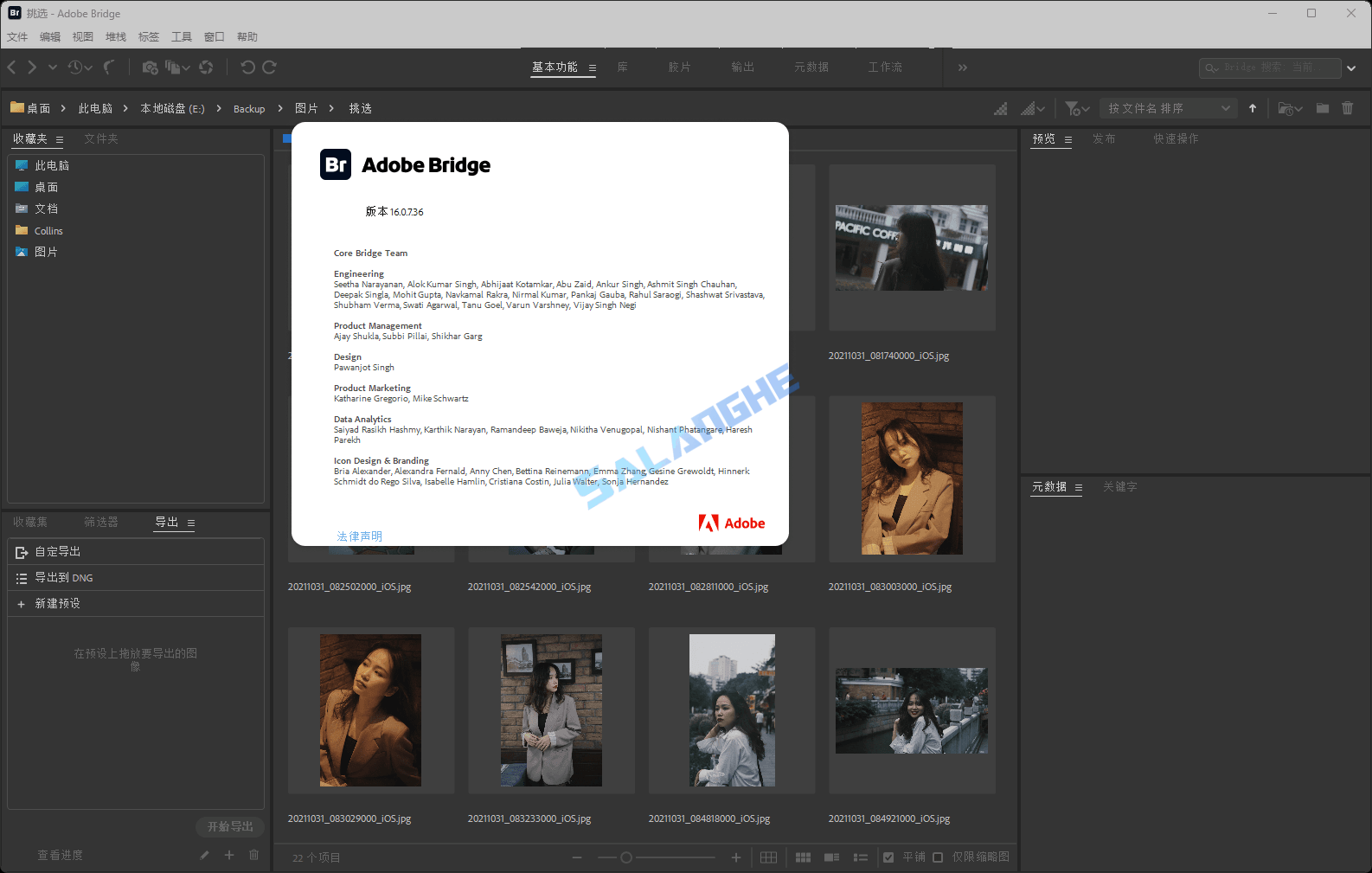Toggle ascending sort order arrow
The image size is (1372, 873).
(x=1253, y=109)
